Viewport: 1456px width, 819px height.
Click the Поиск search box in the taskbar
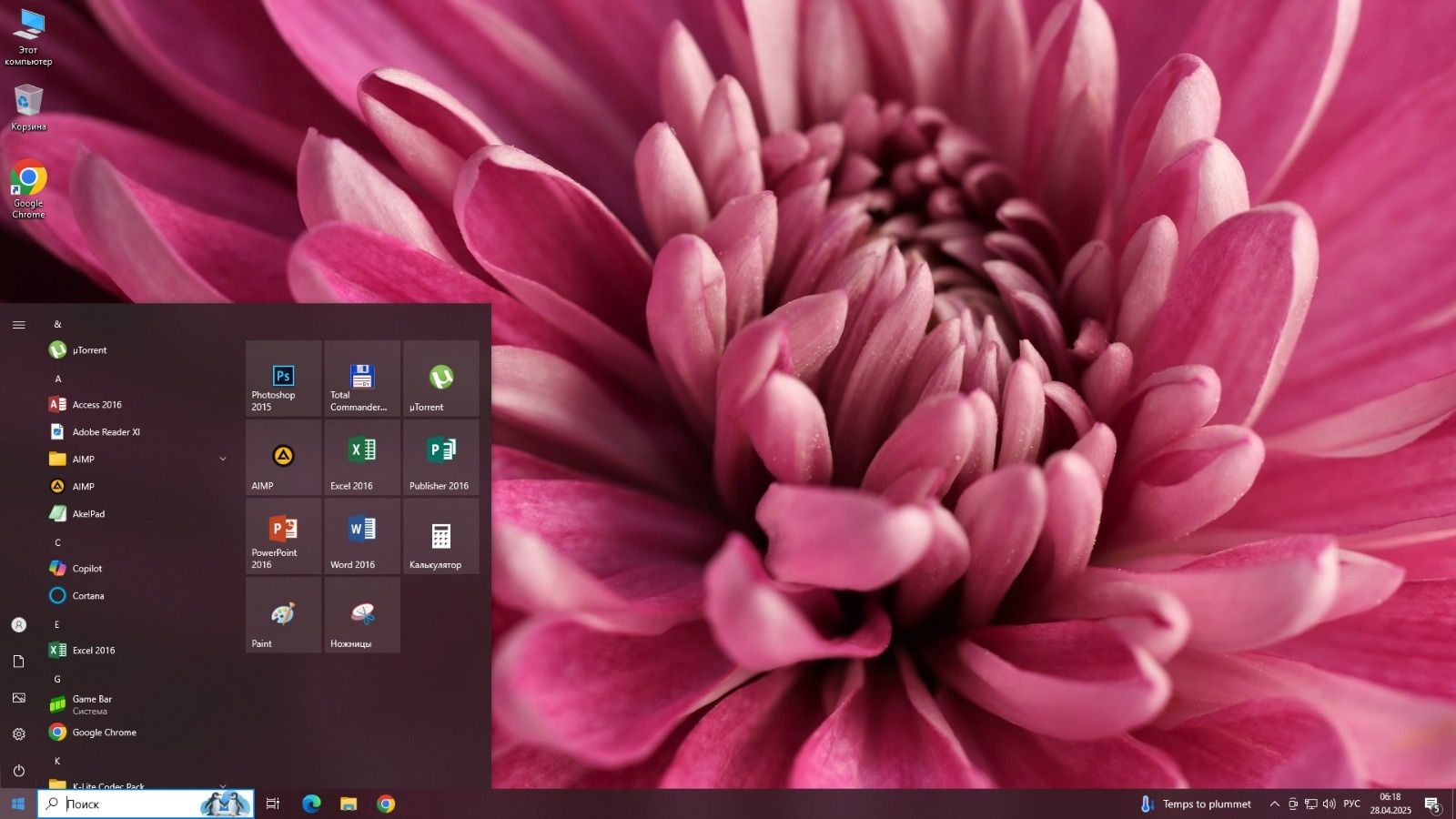coord(146,804)
